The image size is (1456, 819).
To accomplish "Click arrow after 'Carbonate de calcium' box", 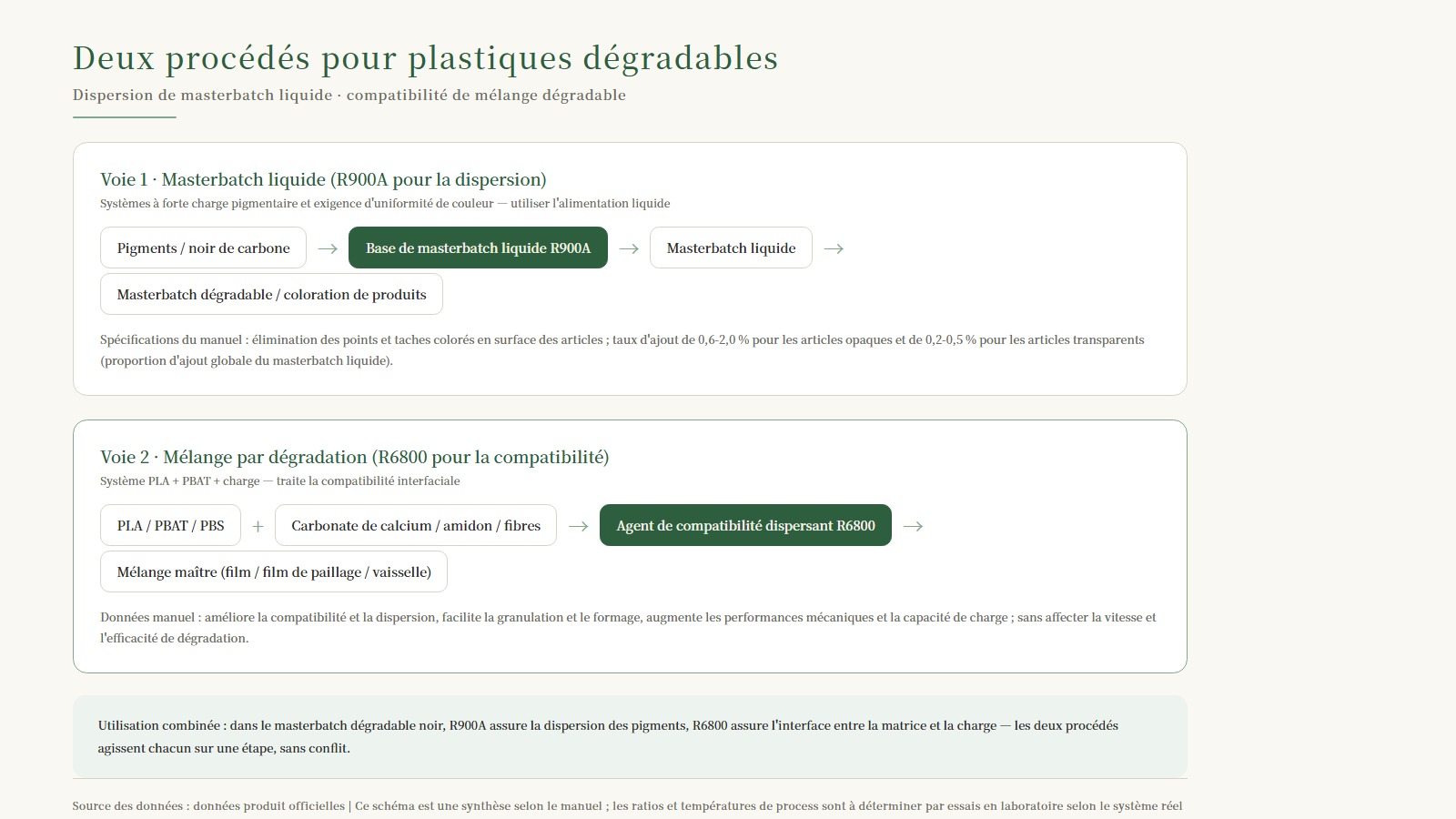I will click(x=578, y=526).
